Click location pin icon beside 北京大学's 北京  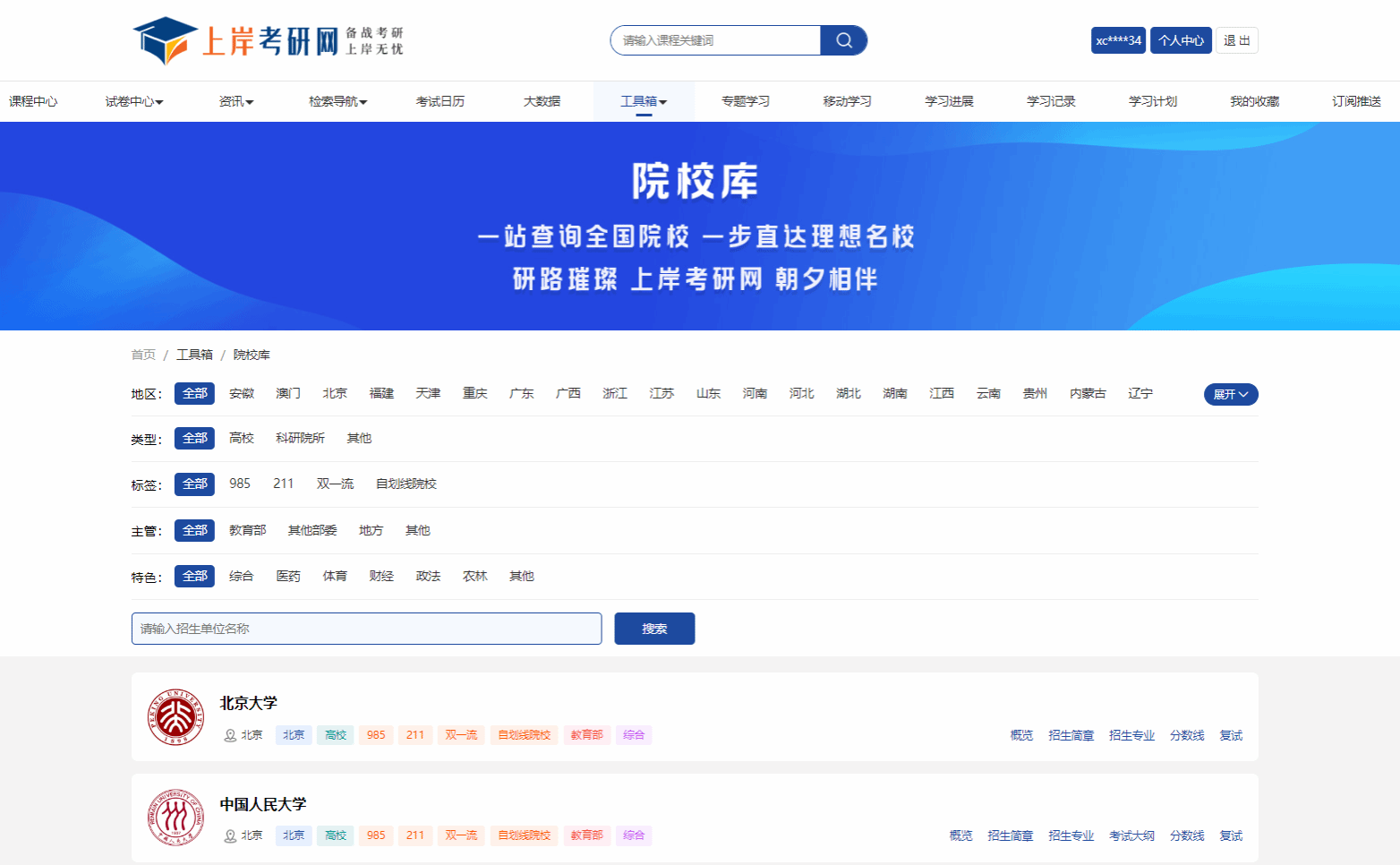point(230,735)
